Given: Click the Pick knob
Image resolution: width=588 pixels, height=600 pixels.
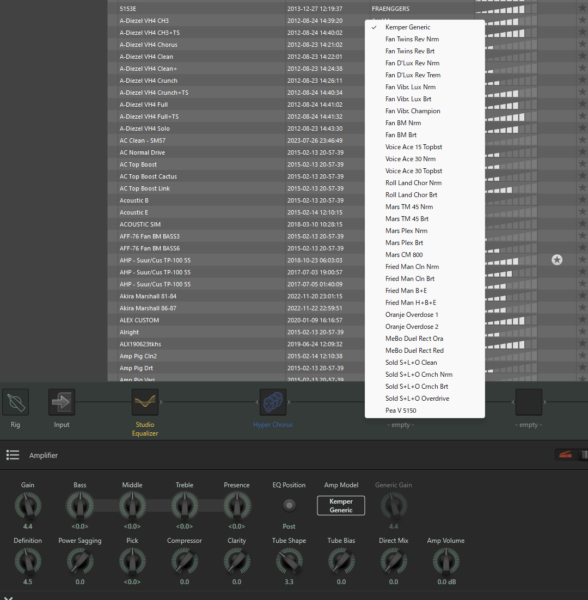Looking at the screenshot, I should (x=132, y=561).
